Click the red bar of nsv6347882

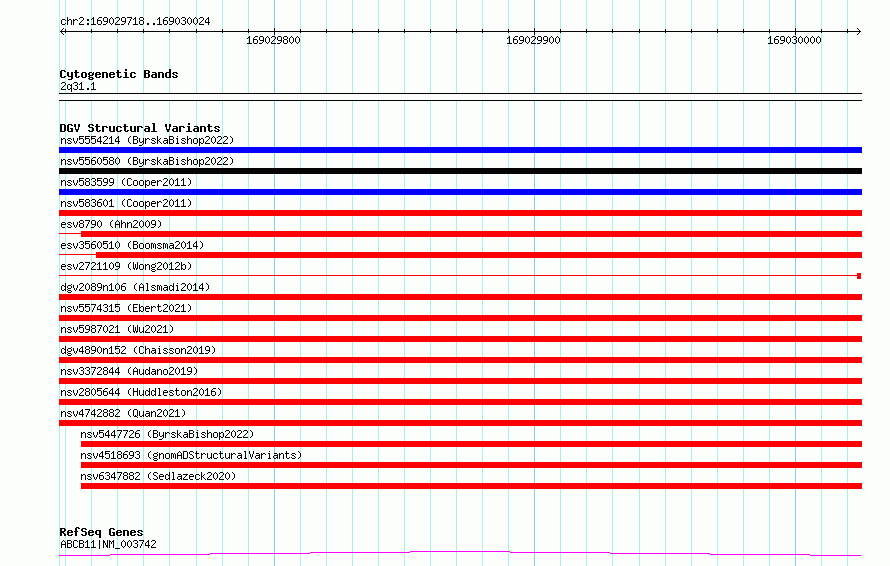pyautogui.click(x=471, y=486)
